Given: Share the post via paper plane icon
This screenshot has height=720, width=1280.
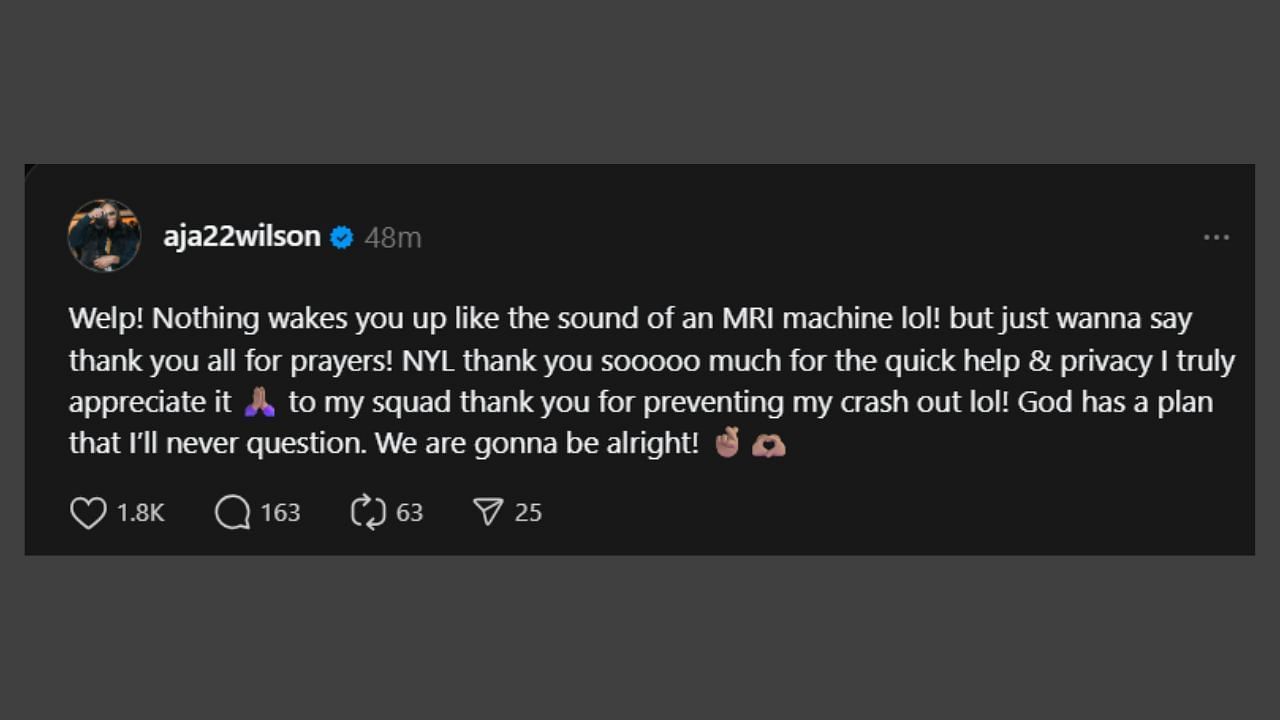Looking at the screenshot, I should tap(488, 513).
